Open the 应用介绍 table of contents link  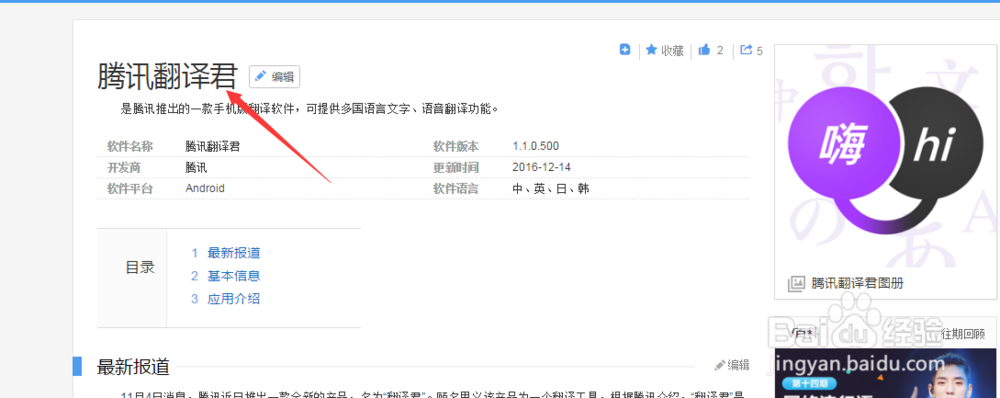coord(233,298)
